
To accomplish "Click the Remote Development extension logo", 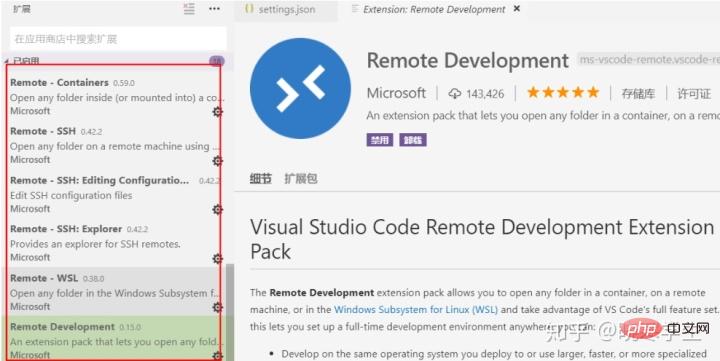I will click(300, 88).
